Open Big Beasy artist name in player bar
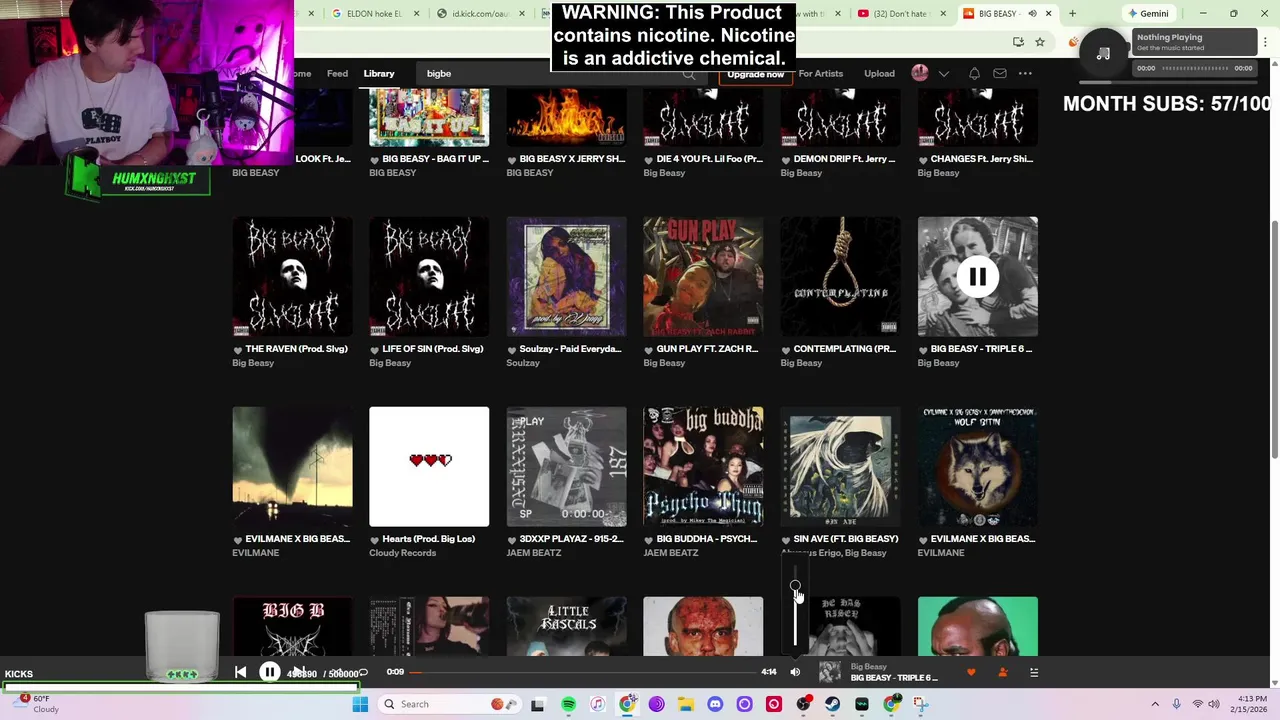1280x720 pixels. [x=868, y=666]
